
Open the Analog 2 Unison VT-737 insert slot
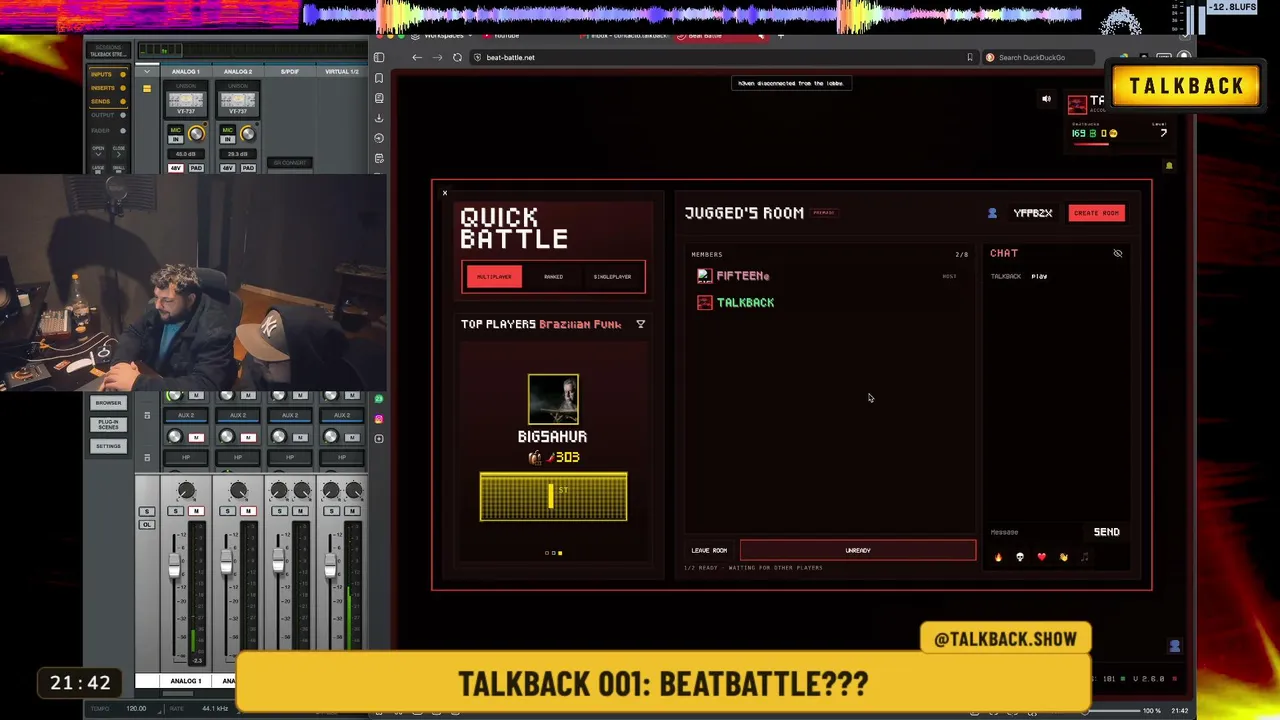(x=238, y=101)
